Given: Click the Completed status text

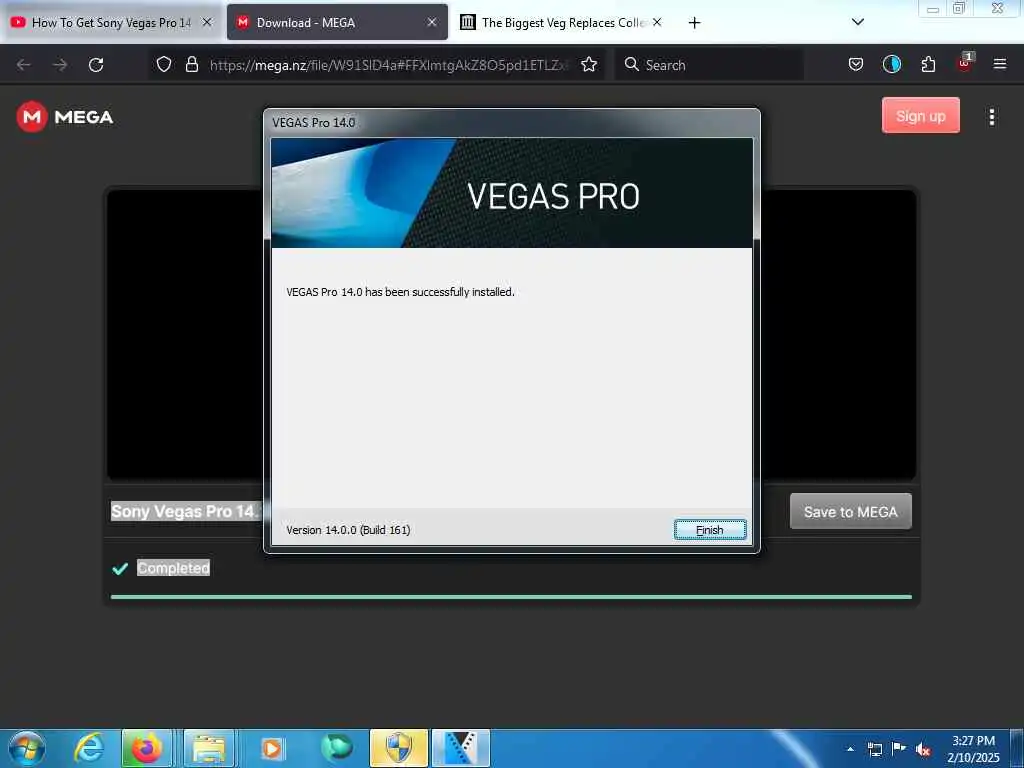Looking at the screenshot, I should tap(173, 568).
